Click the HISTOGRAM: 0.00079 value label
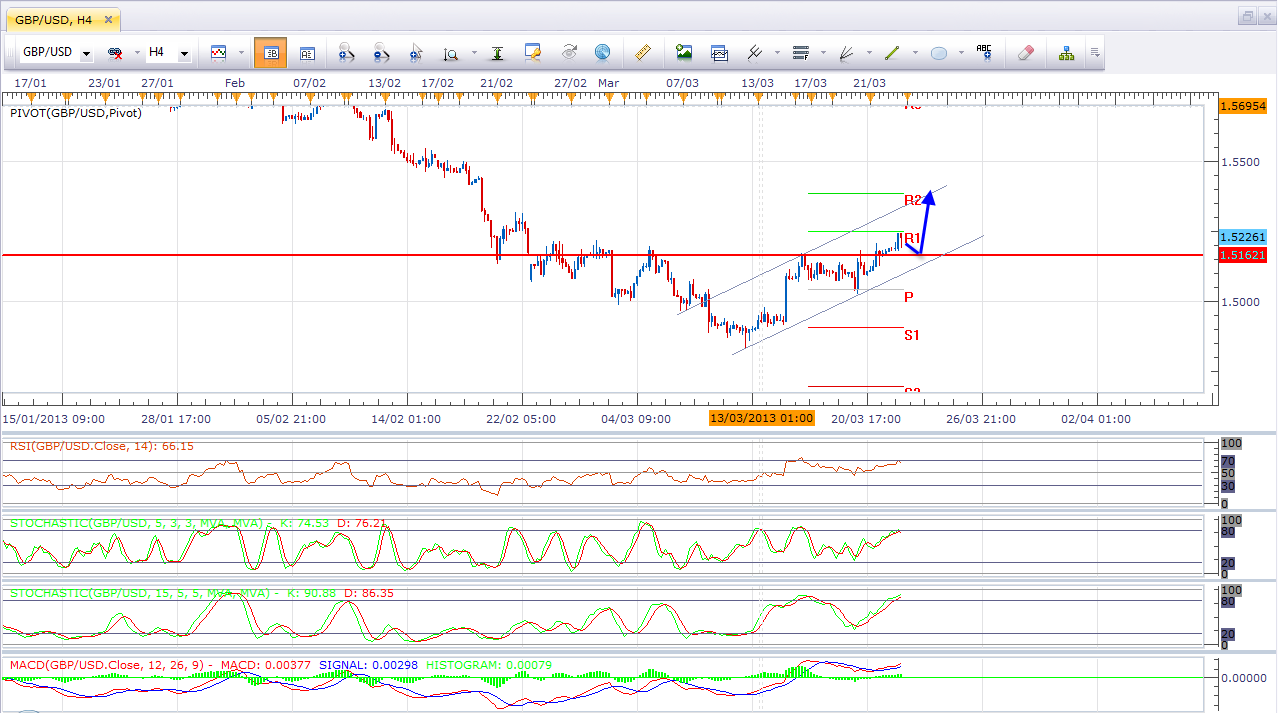1278x713 pixels. tap(489, 664)
